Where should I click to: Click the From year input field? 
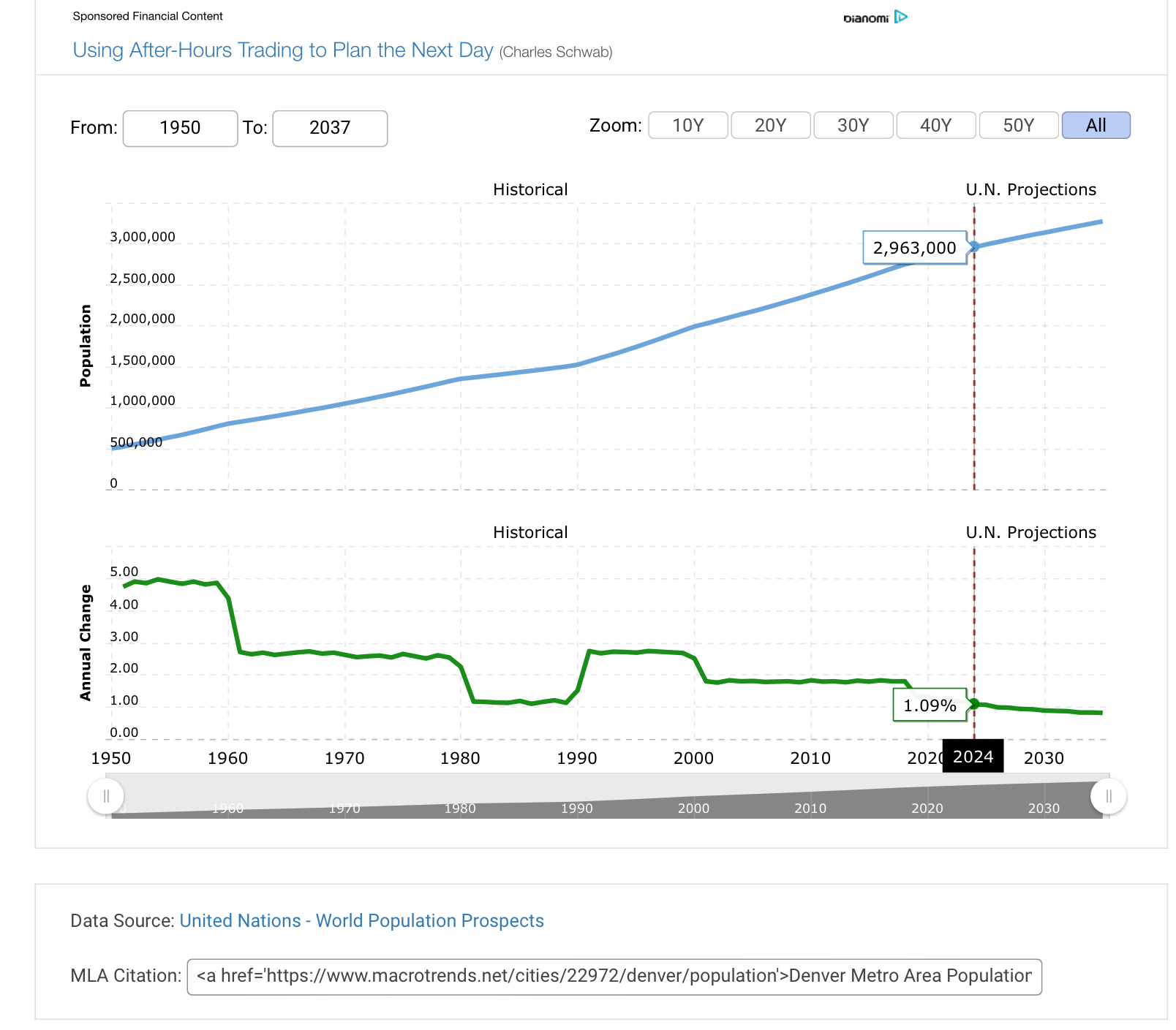pos(180,128)
